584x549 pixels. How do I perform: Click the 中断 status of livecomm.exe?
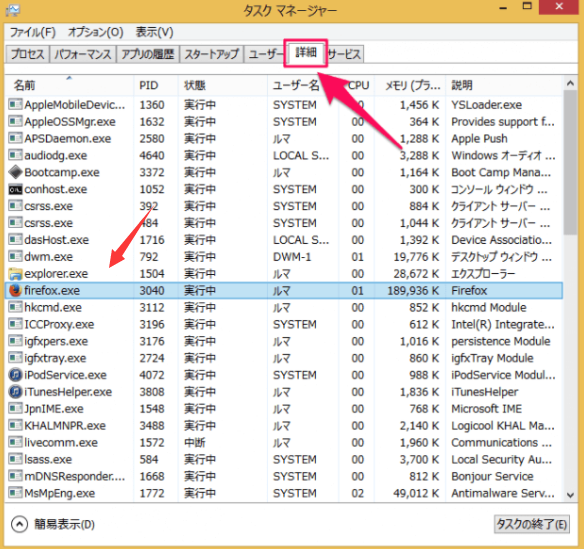coord(195,442)
